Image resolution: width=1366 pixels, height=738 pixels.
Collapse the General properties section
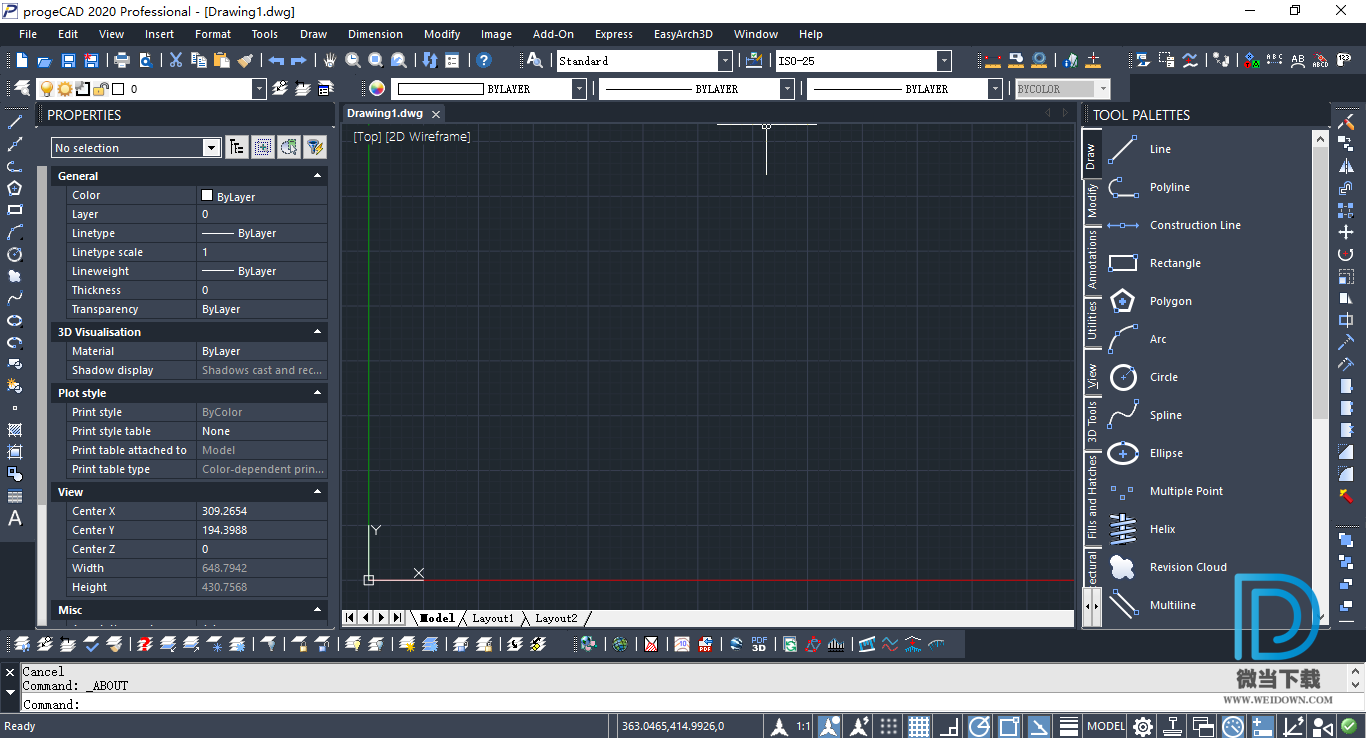pos(318,176)
